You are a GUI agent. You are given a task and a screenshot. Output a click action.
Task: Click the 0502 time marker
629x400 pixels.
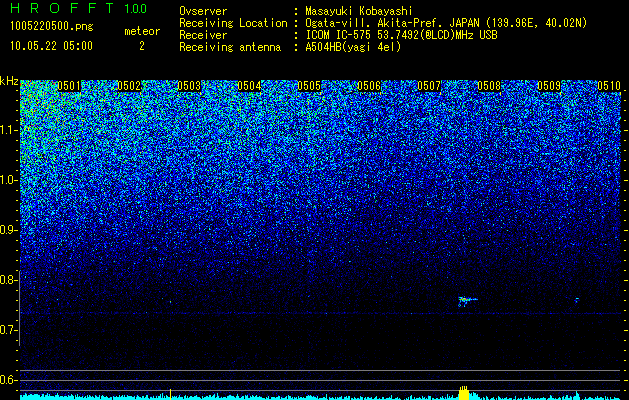click(x=129, y=86)
